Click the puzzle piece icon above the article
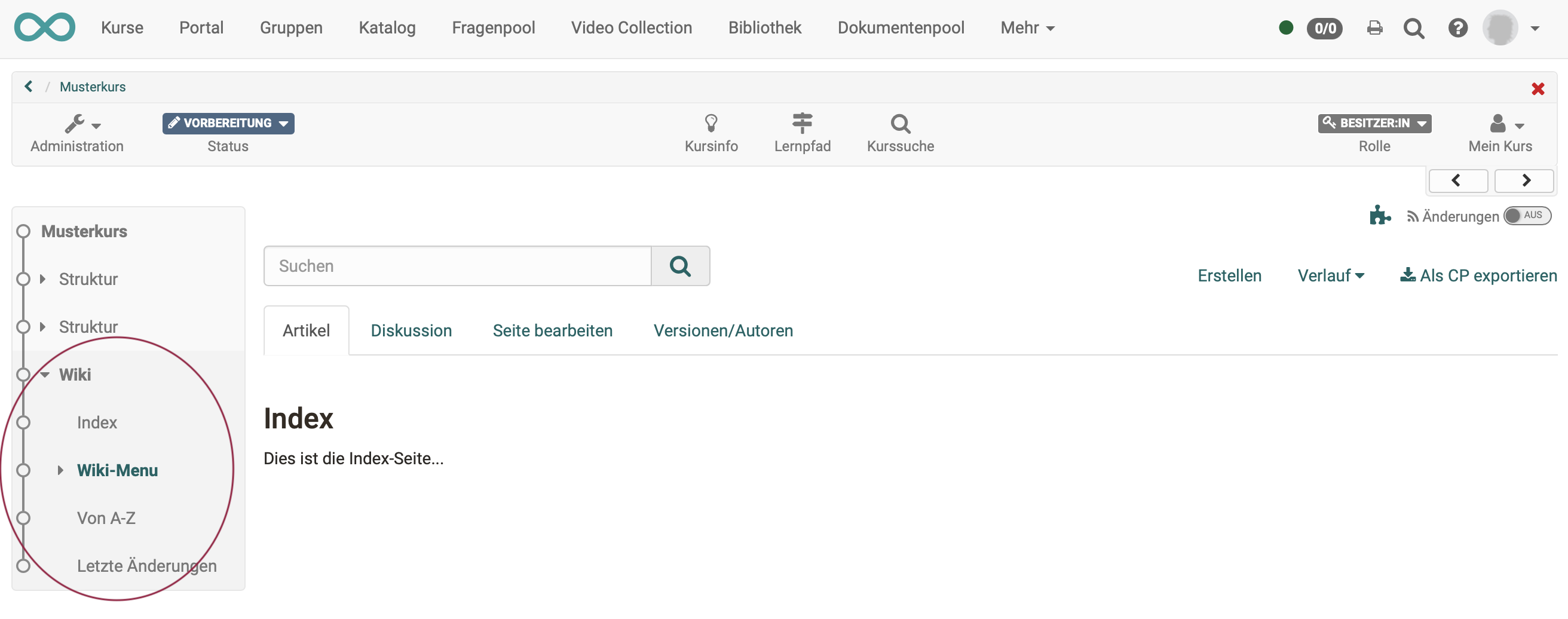 [x=1379, y=214]
